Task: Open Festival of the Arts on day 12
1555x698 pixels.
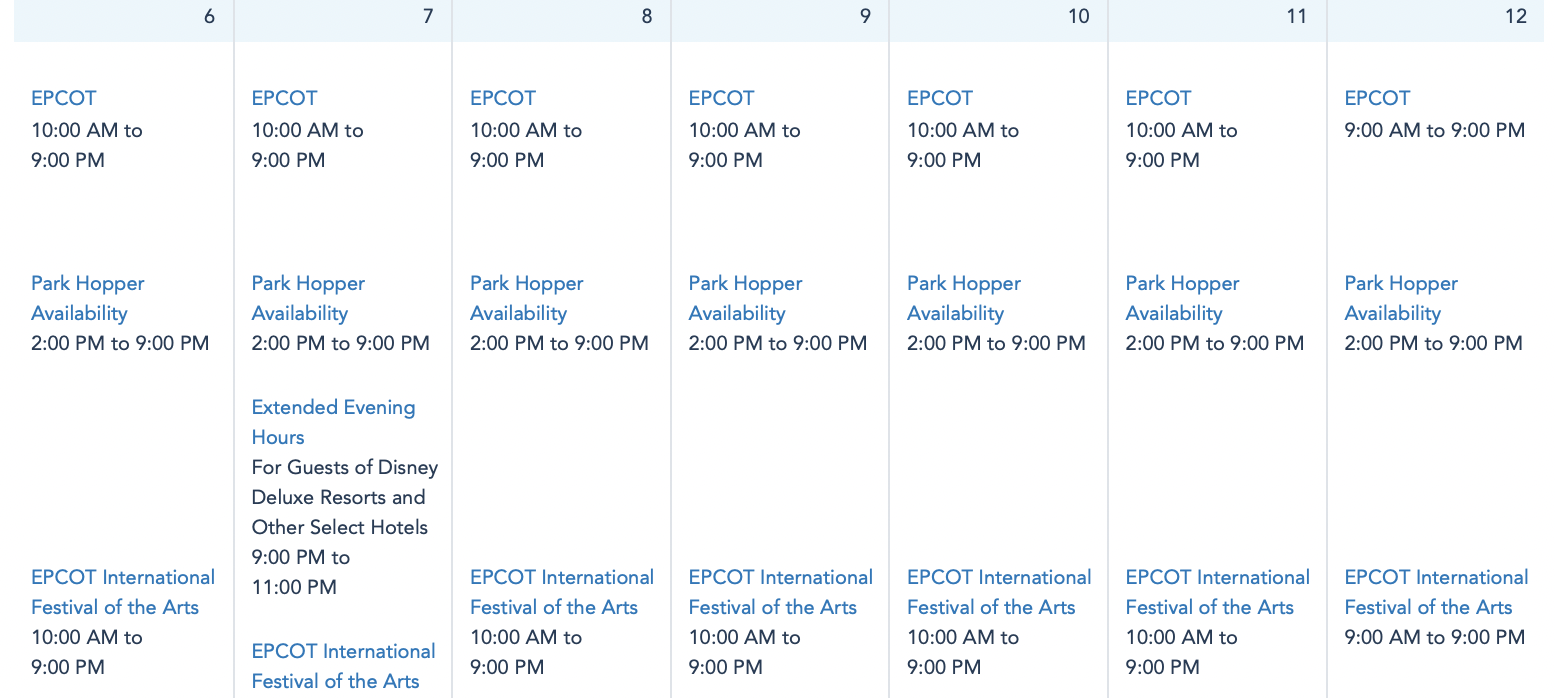Action: 1436,592
